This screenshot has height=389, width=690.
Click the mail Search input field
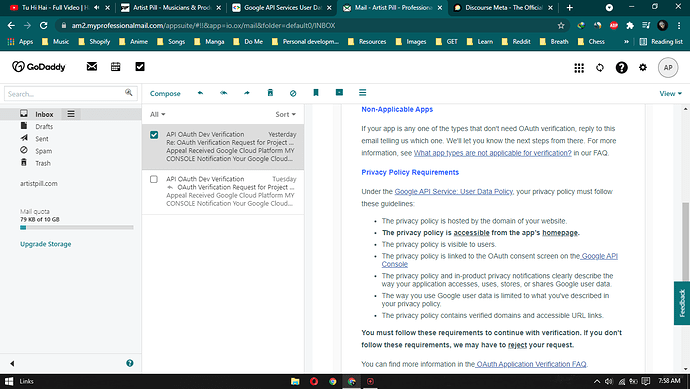70,94
